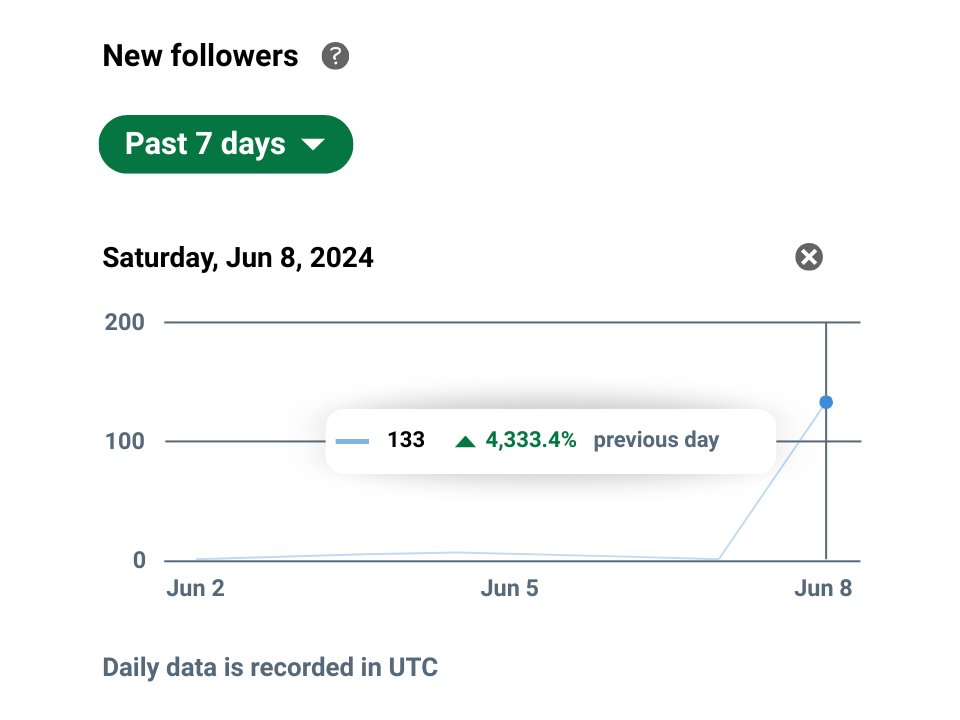Viewport: 960px width, 720px height.
Task: Click the 'previous day' label in tooltip
Action: pos(656,440)
